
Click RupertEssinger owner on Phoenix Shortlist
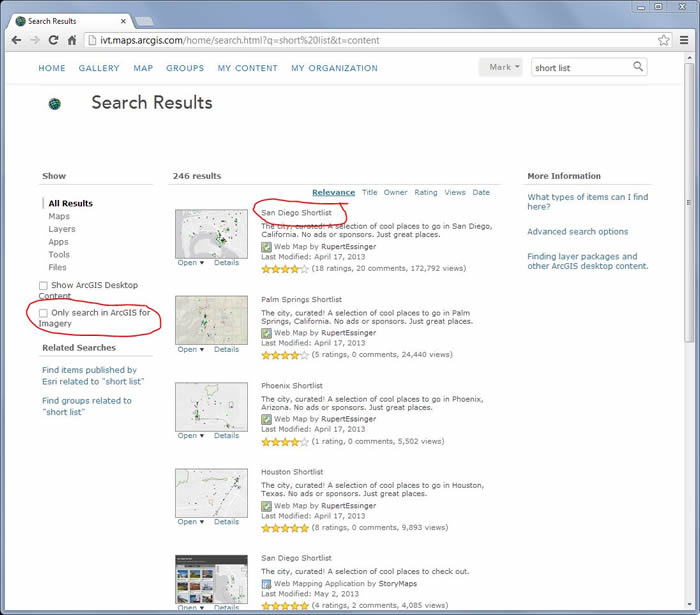coord(349,419)
